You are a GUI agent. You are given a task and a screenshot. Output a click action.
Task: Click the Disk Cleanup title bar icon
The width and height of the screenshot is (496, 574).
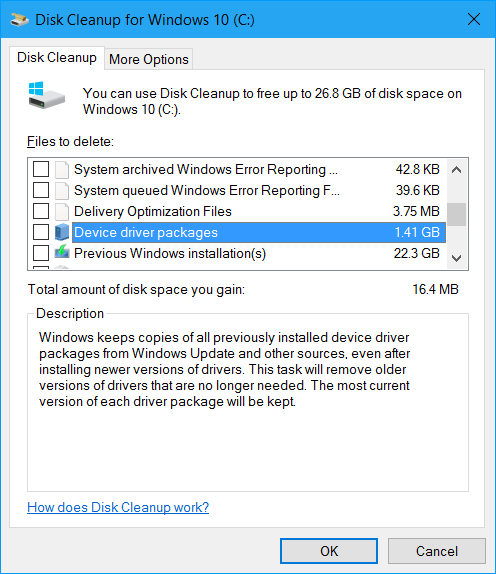[x=19, y=19]
